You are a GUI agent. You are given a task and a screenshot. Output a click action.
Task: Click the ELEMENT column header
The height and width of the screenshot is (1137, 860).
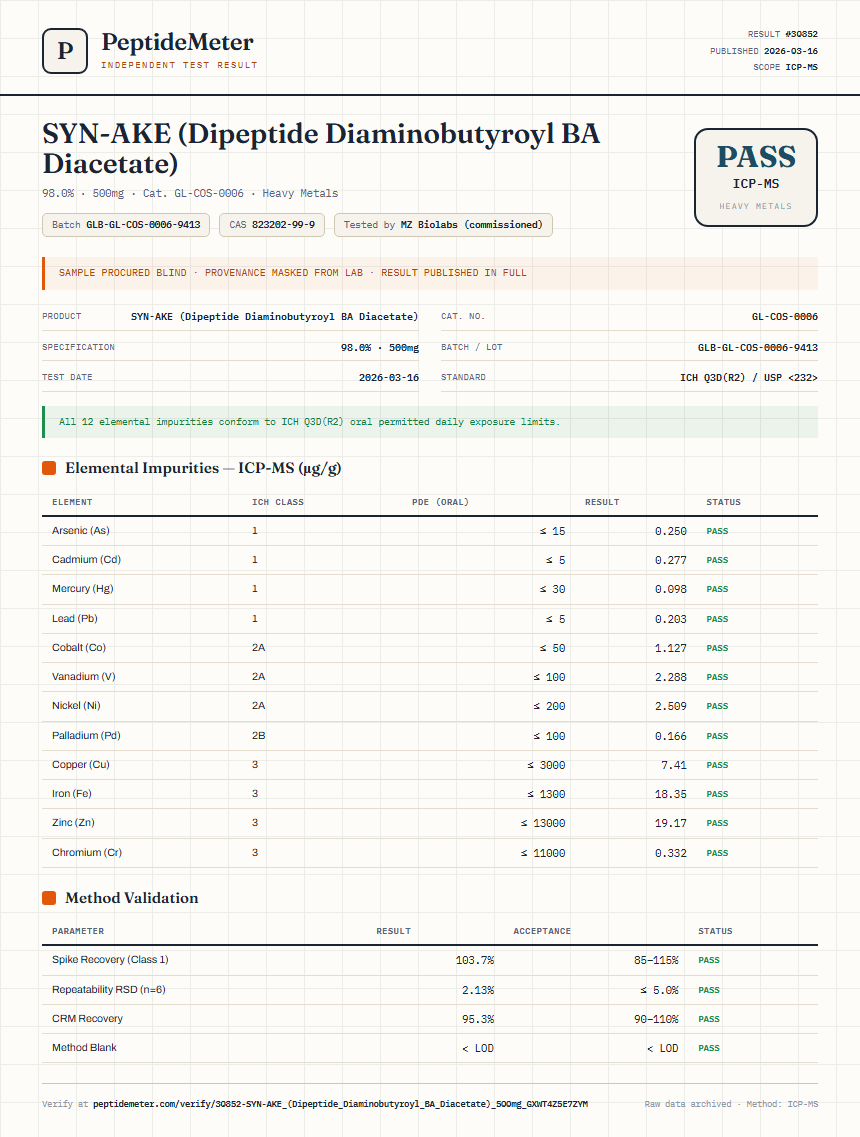(x=73, y=502)
